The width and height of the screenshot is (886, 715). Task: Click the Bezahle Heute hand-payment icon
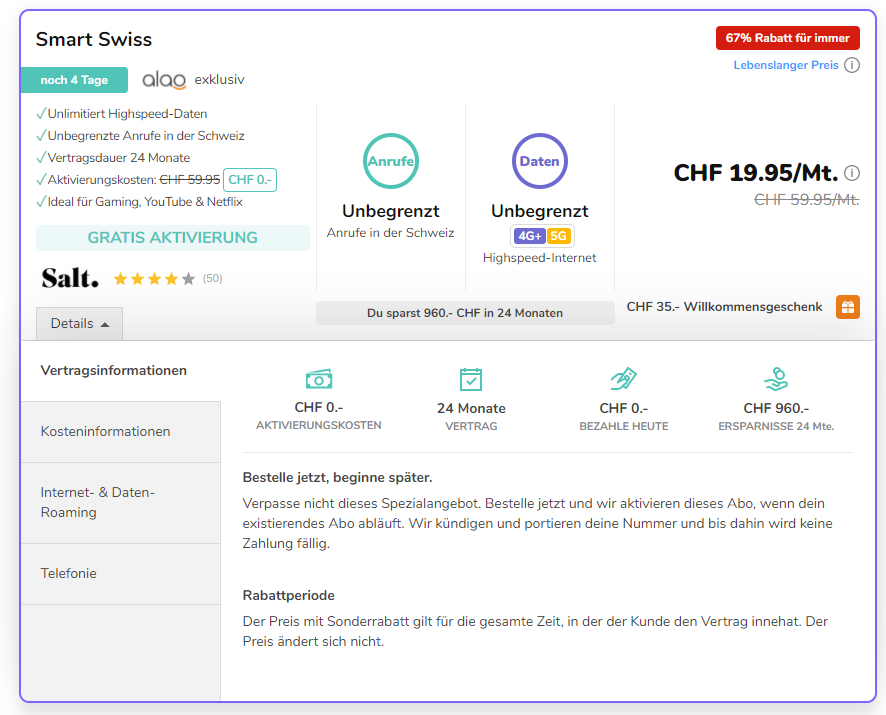(623, 379)
